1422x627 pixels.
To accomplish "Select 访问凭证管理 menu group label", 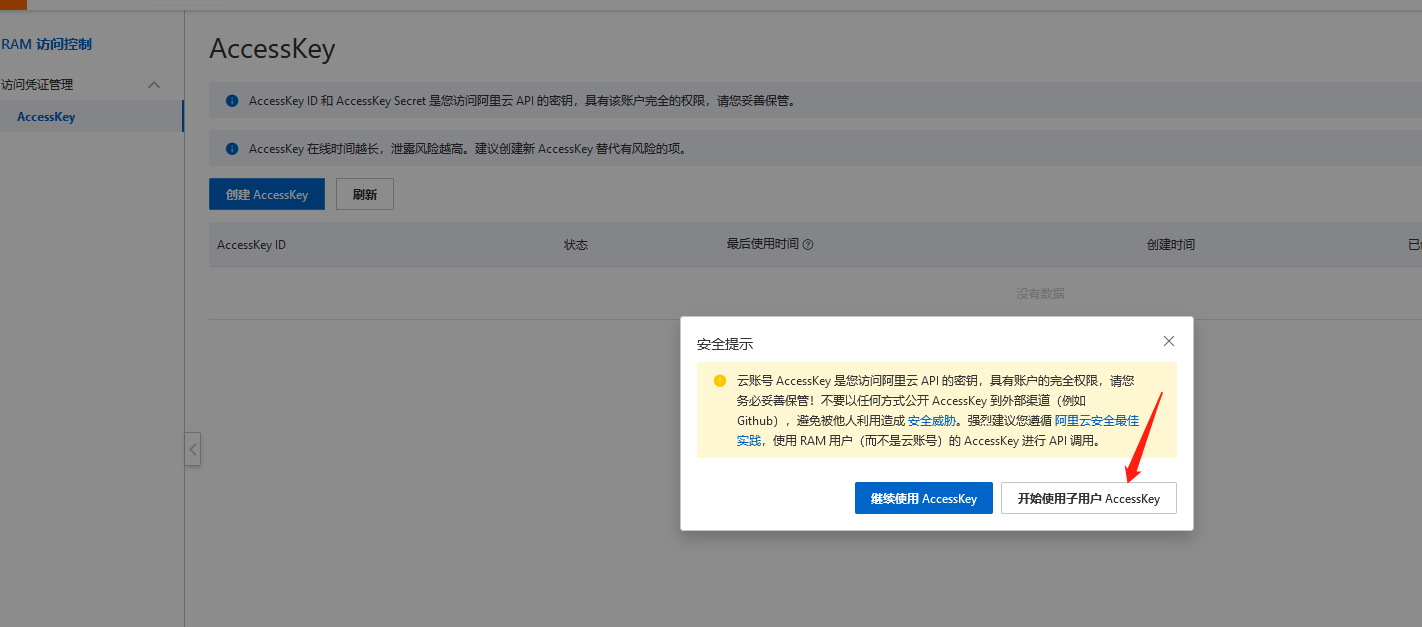I will tap(37, 85).
